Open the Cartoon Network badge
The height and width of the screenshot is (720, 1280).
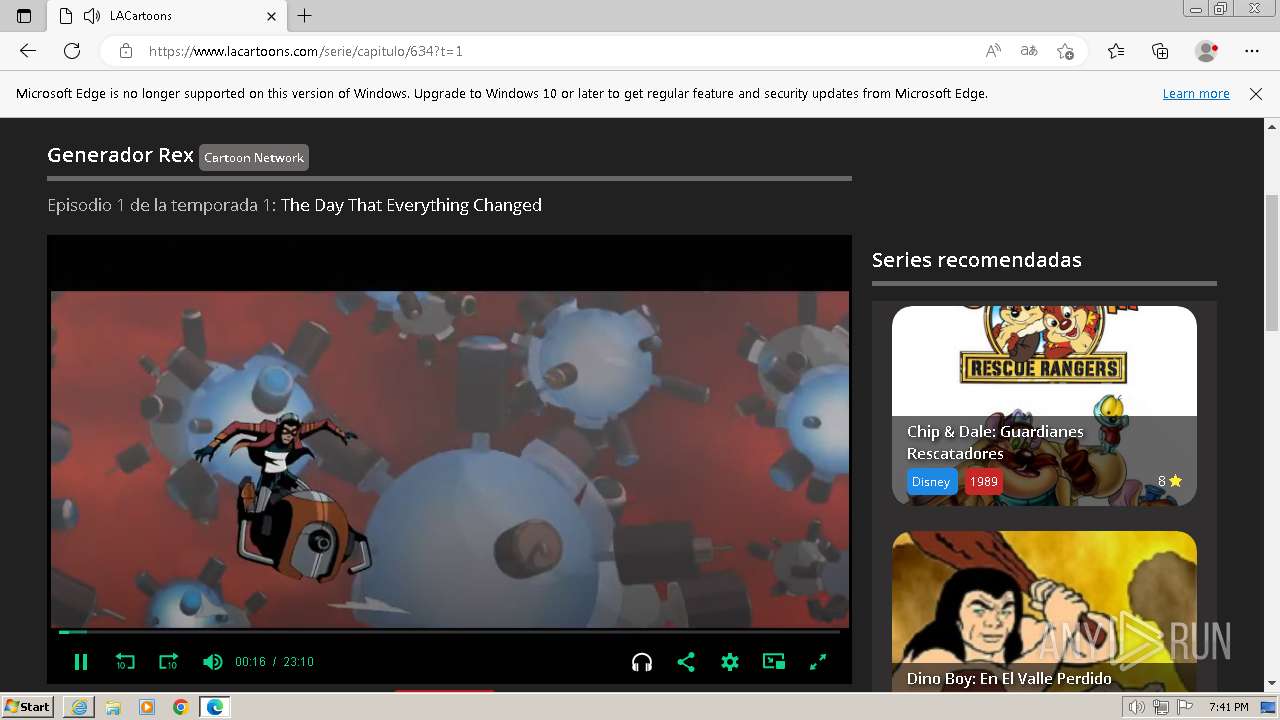pos(254,158)
